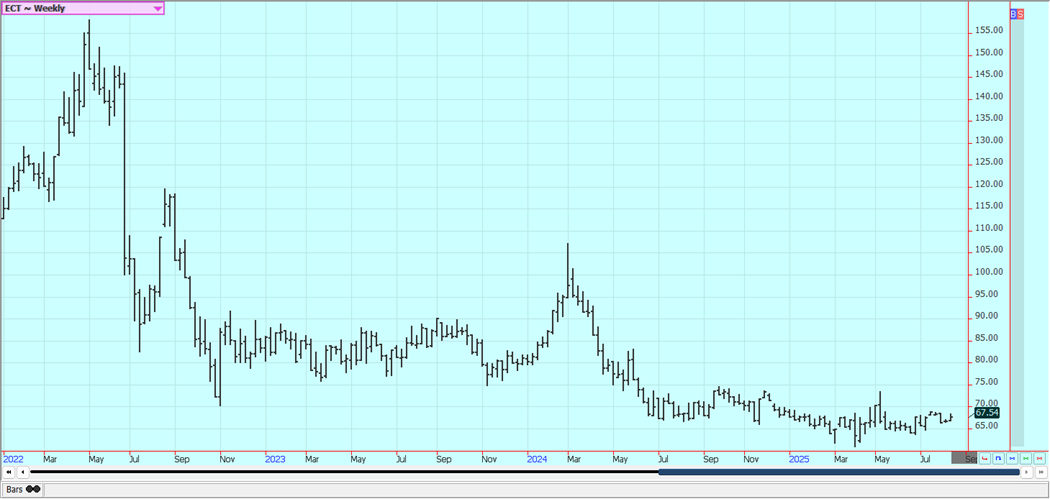This screenshot has width=1050, height=499.
Task: Click the 2024 year label on time axis
Action: click(537, 459)
